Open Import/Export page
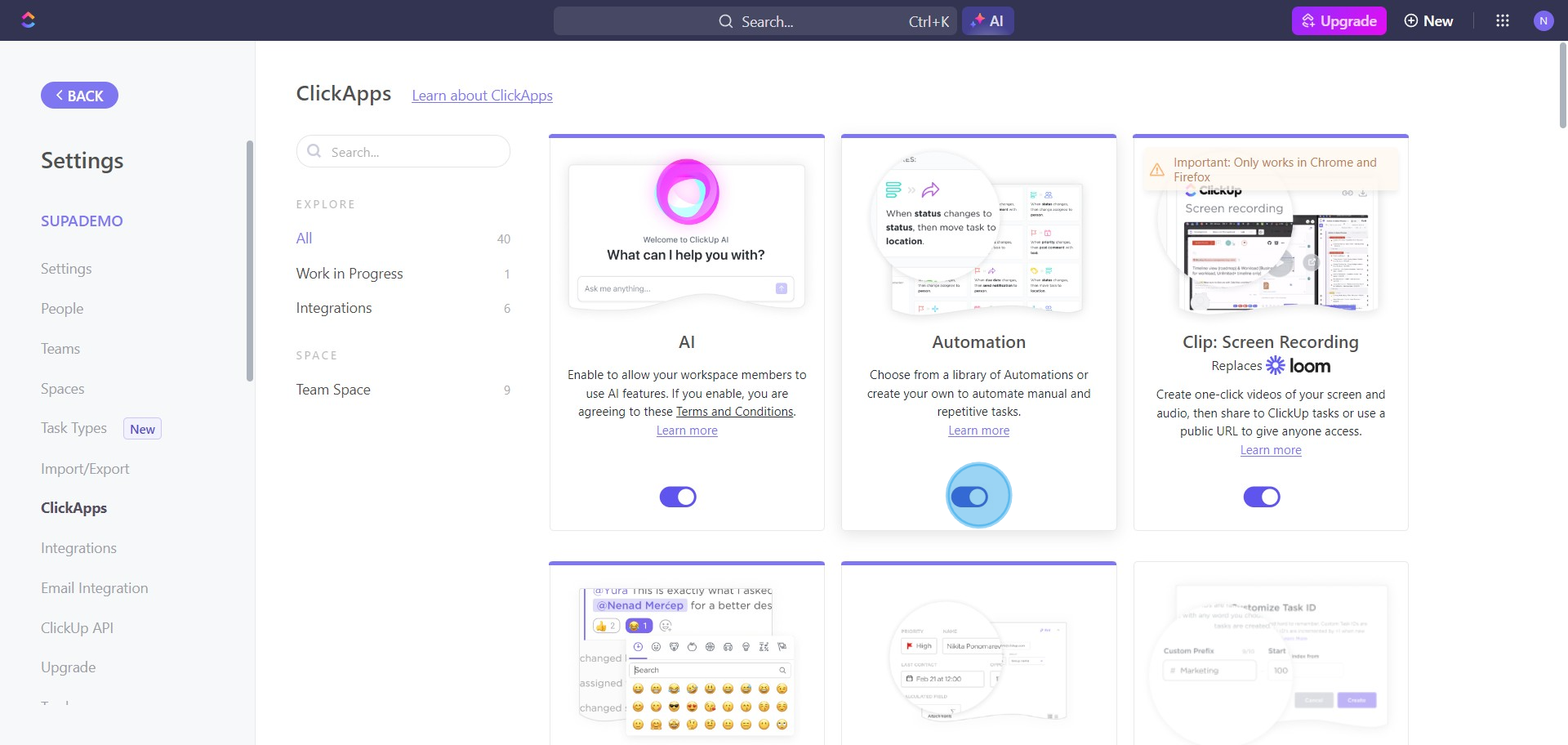The width and height of the screenshot is (1568, 745). click(x=85, y=469)
